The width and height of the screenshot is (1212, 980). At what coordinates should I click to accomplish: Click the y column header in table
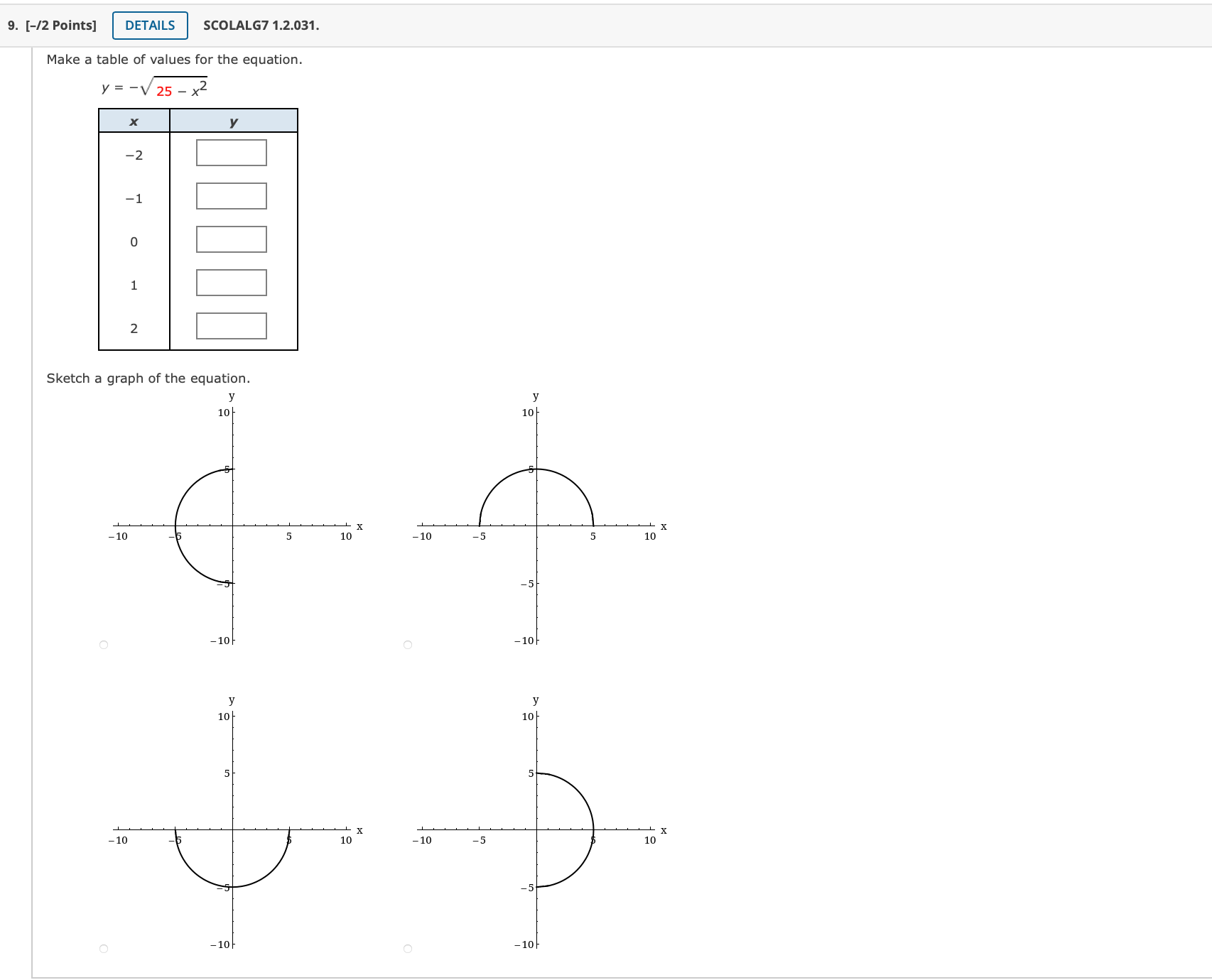[233, 121]
